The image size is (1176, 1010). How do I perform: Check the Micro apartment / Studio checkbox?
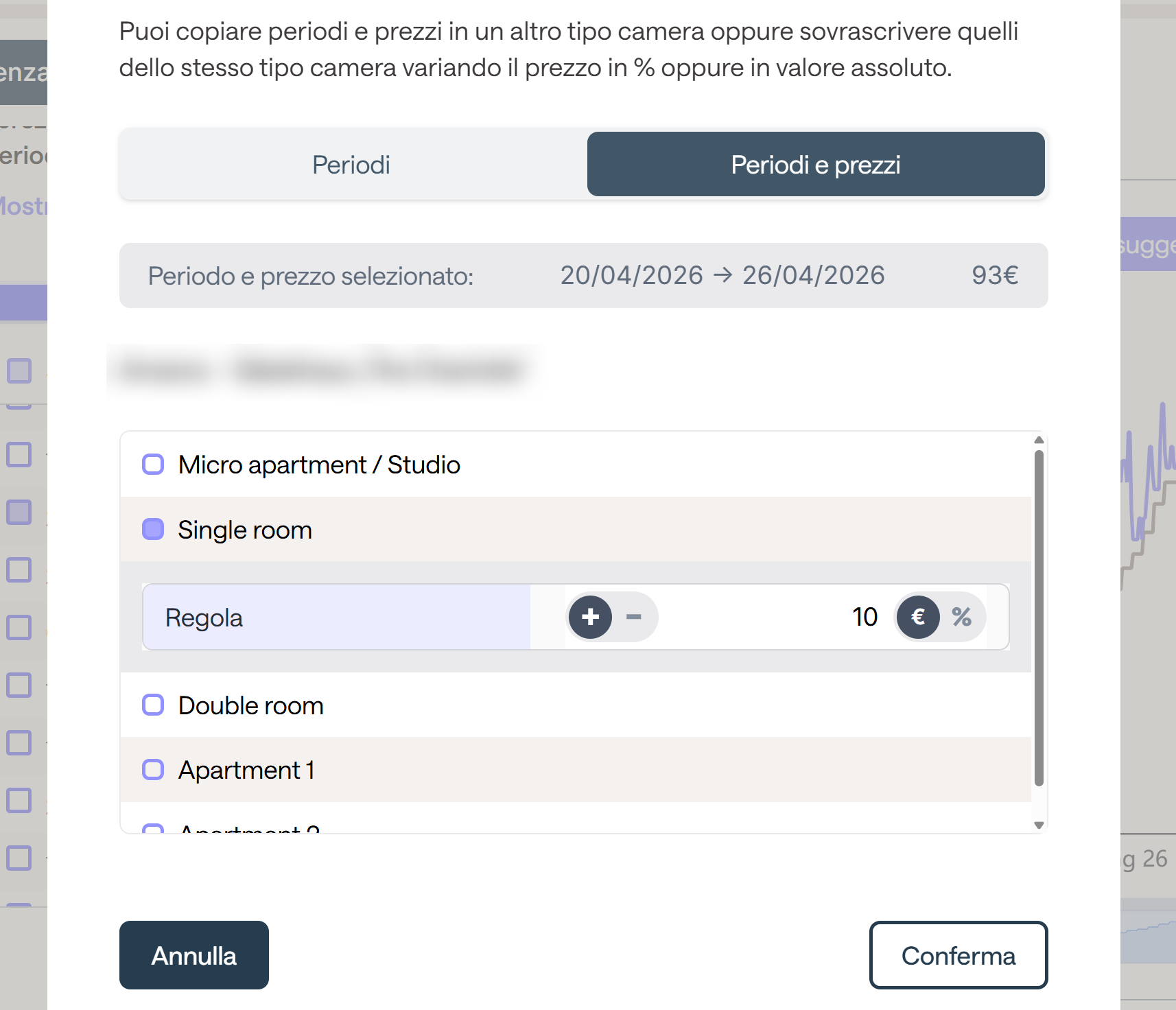(153, 465)
